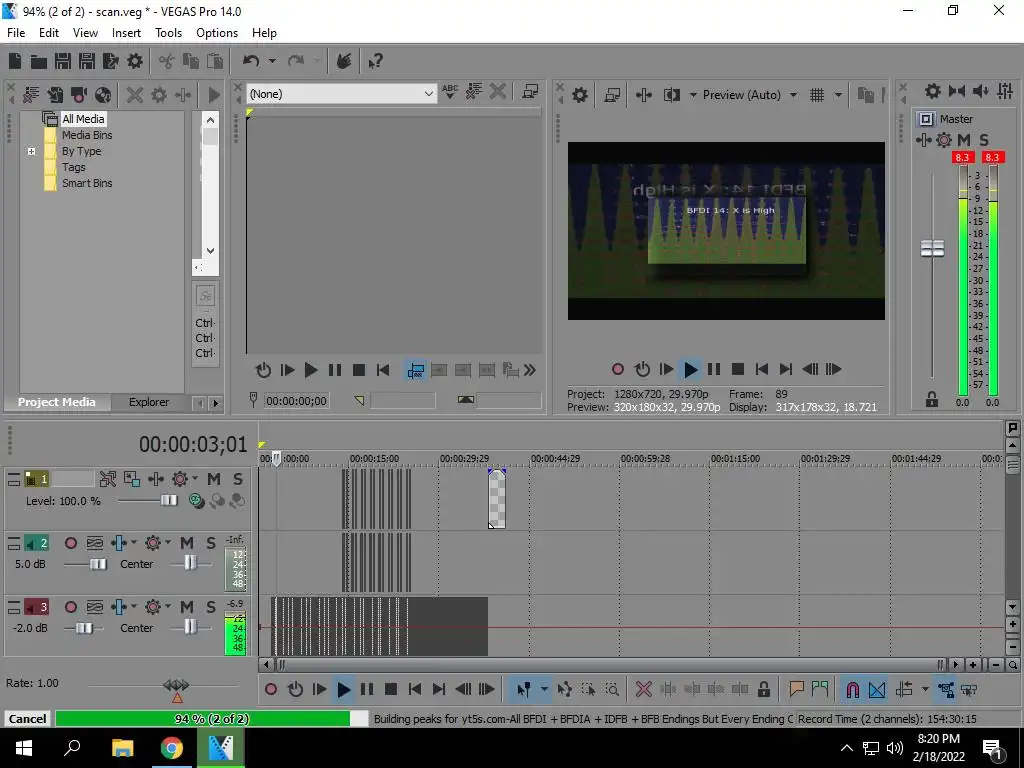Image resolution: width=1024 pixels, height=768 pixels.
Task: Mute video track 1 with M button
Action: pos(214,479)
